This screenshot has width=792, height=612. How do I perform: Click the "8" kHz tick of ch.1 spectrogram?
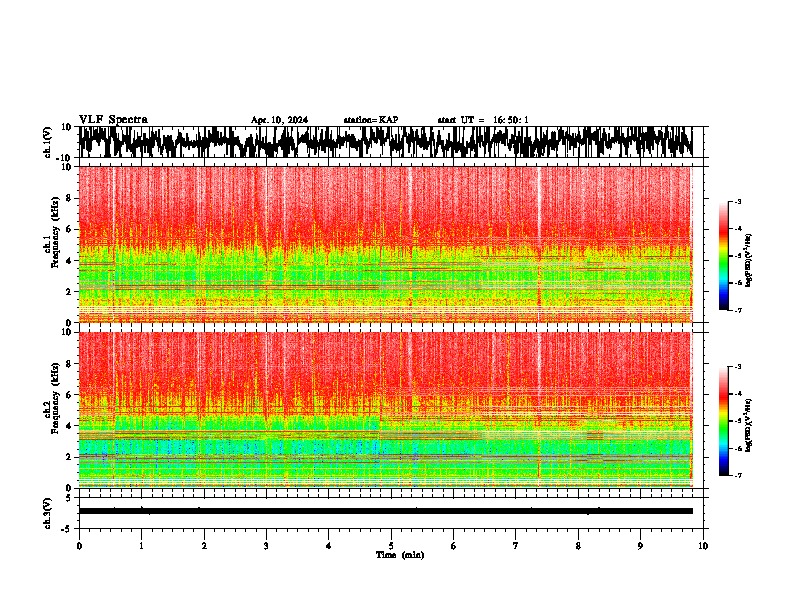click(x=70, y=198)
